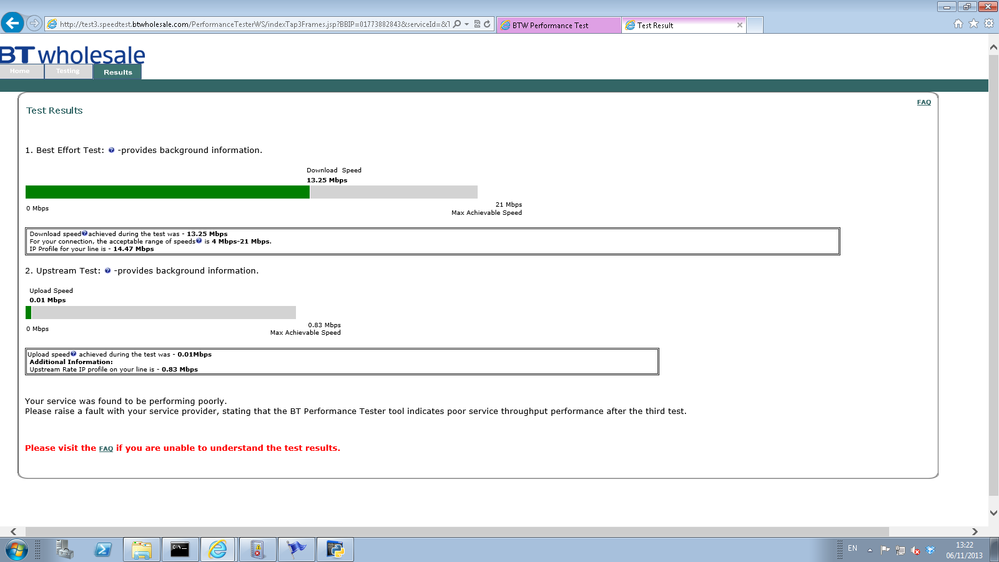The width and height of the screenshot is (999, 562).
Task: Click the Dropbox tray icon
Action: 930,550
